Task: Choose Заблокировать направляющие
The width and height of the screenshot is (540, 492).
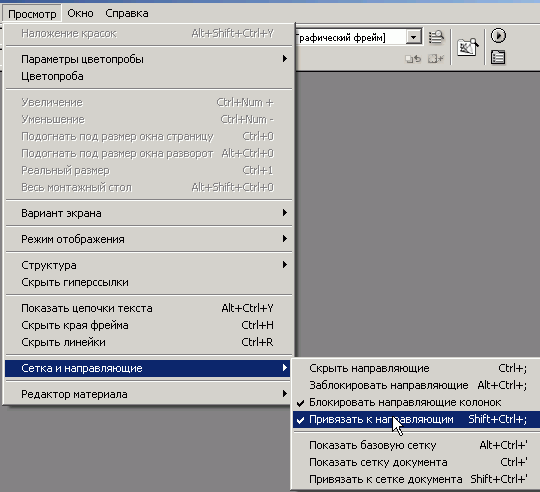Action: pyautogui.click(x=416, y=385)
